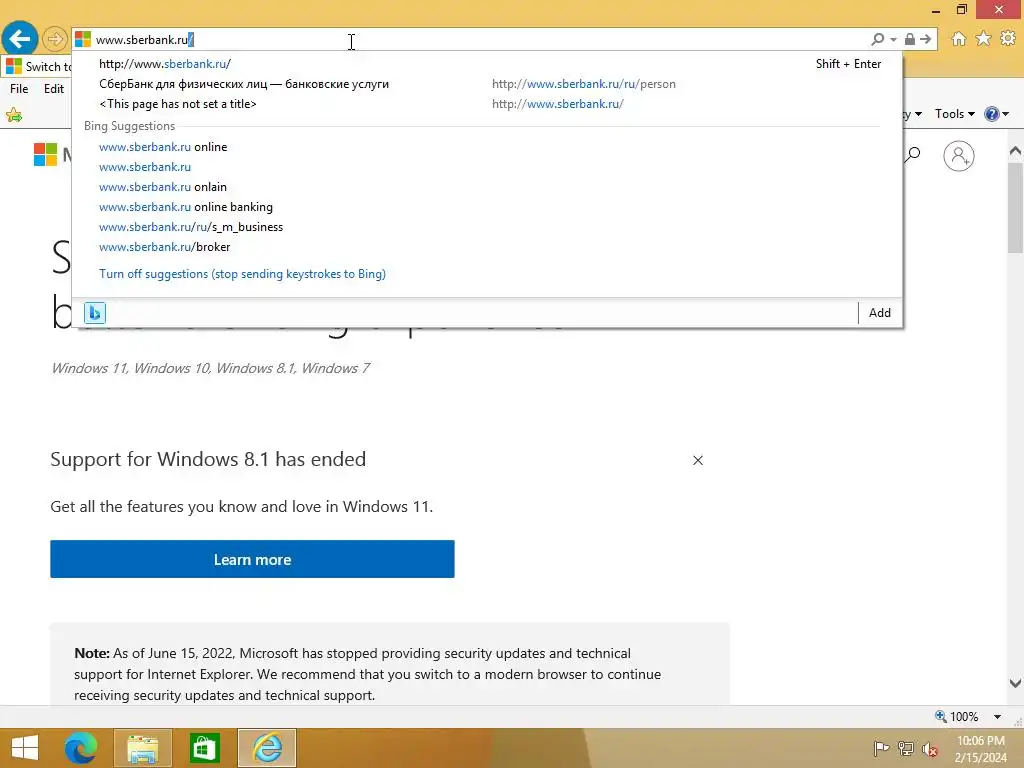Click the Go arrow in address bar
Screen dimensions: 1024x768
(925, 39)
